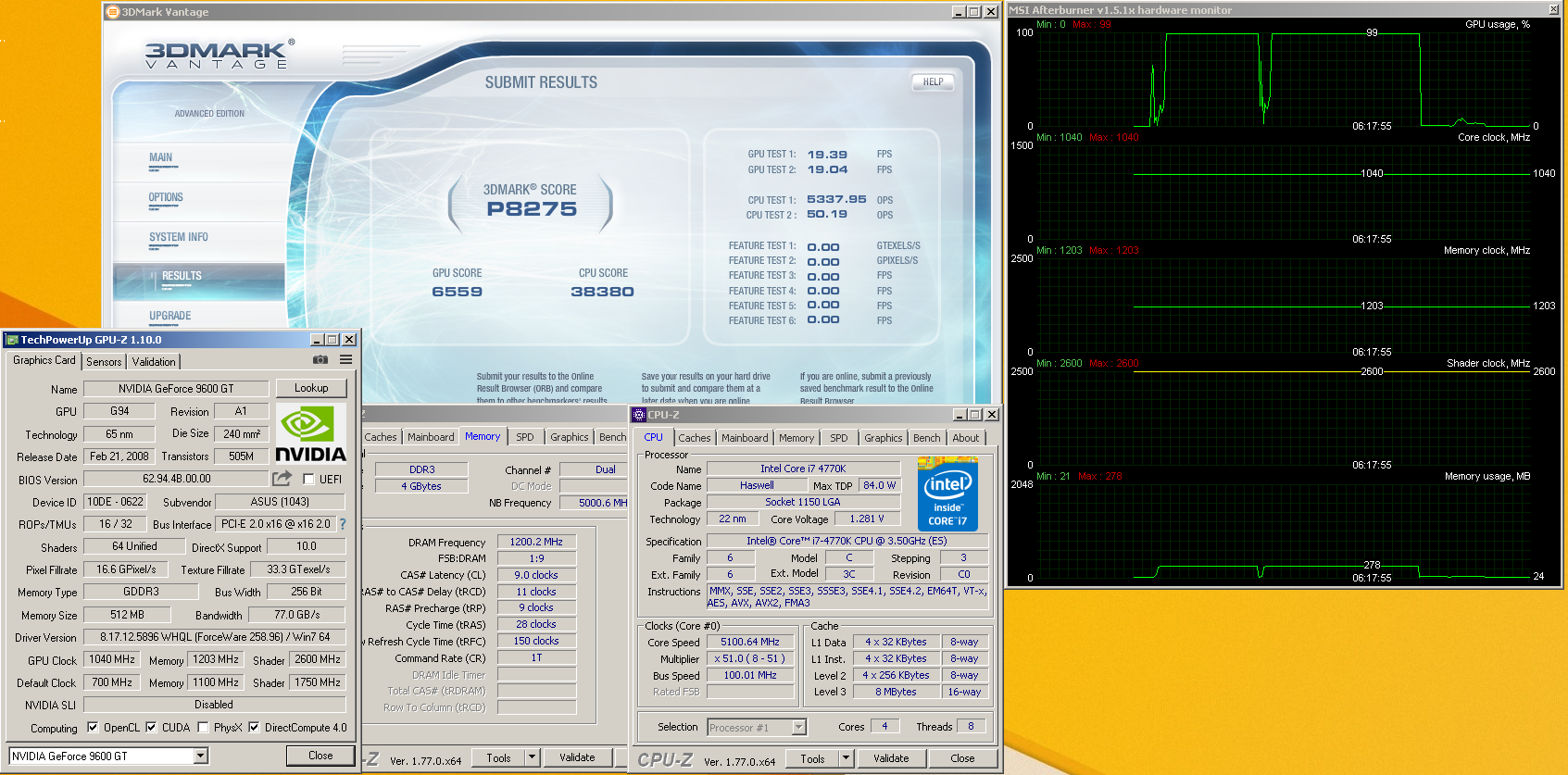This screenshot has width=1568, height=775.
Task: Toggle the UEFI checkbox in GPU-Z
Action: click(x=308, y=480)
